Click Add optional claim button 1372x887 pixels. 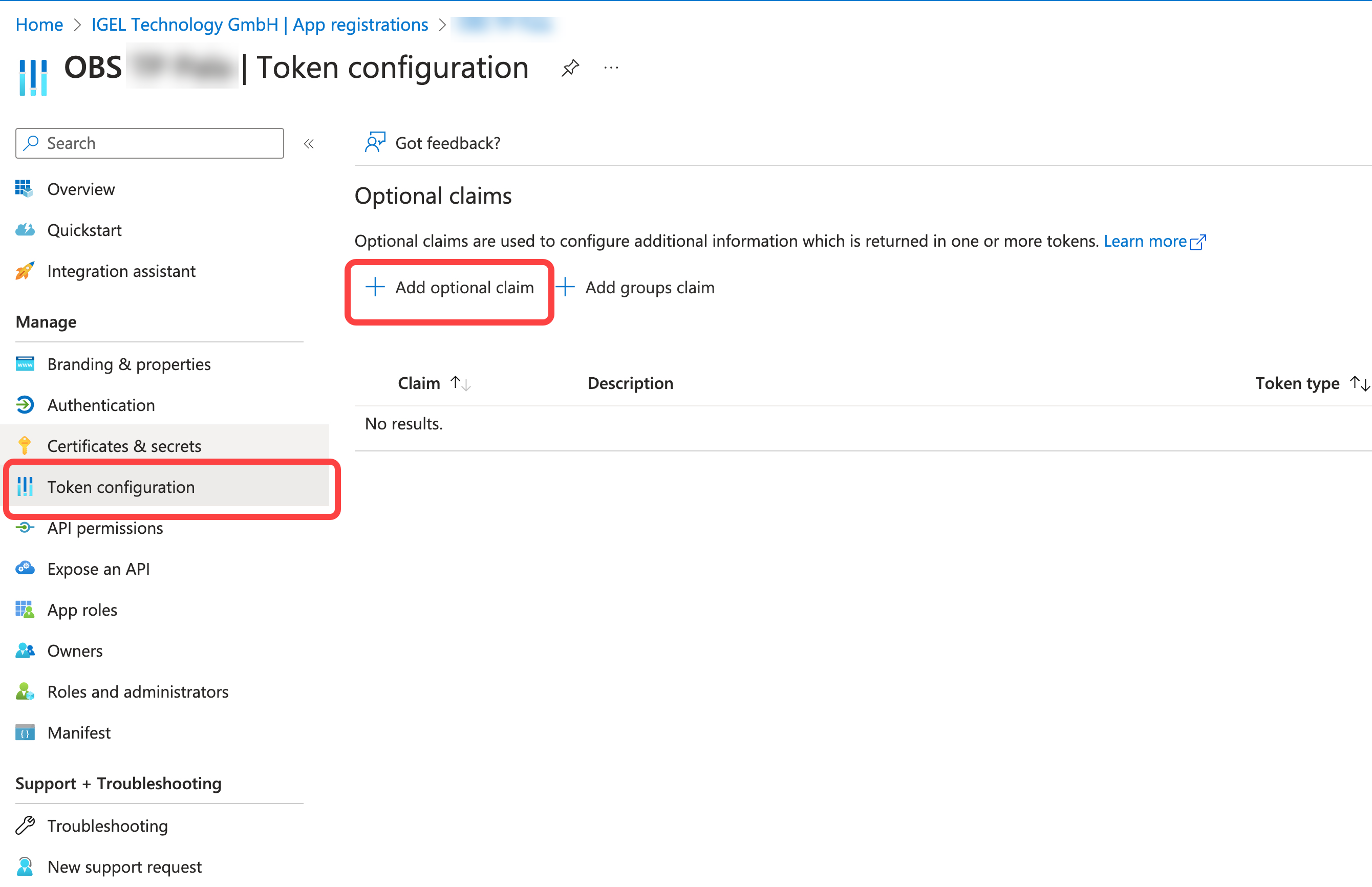click(450, 288)
